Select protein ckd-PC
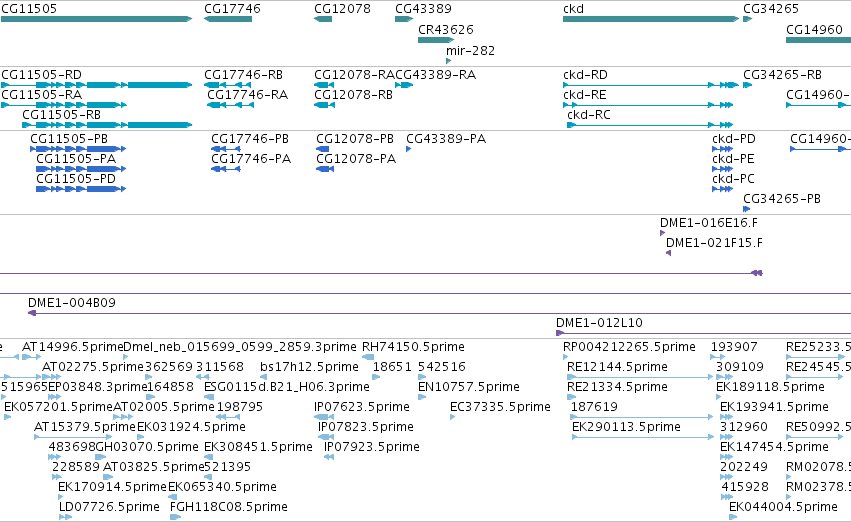 pos(722,189)
